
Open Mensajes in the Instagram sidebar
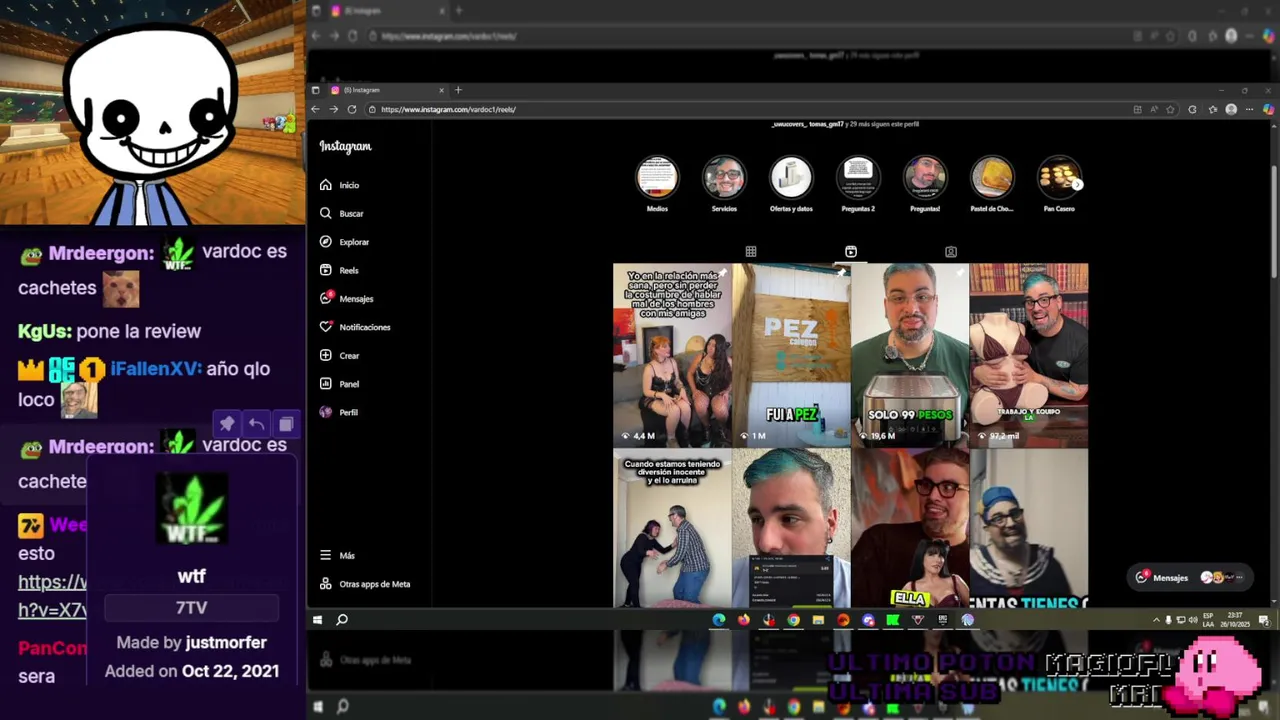click(x=346, y=299)
